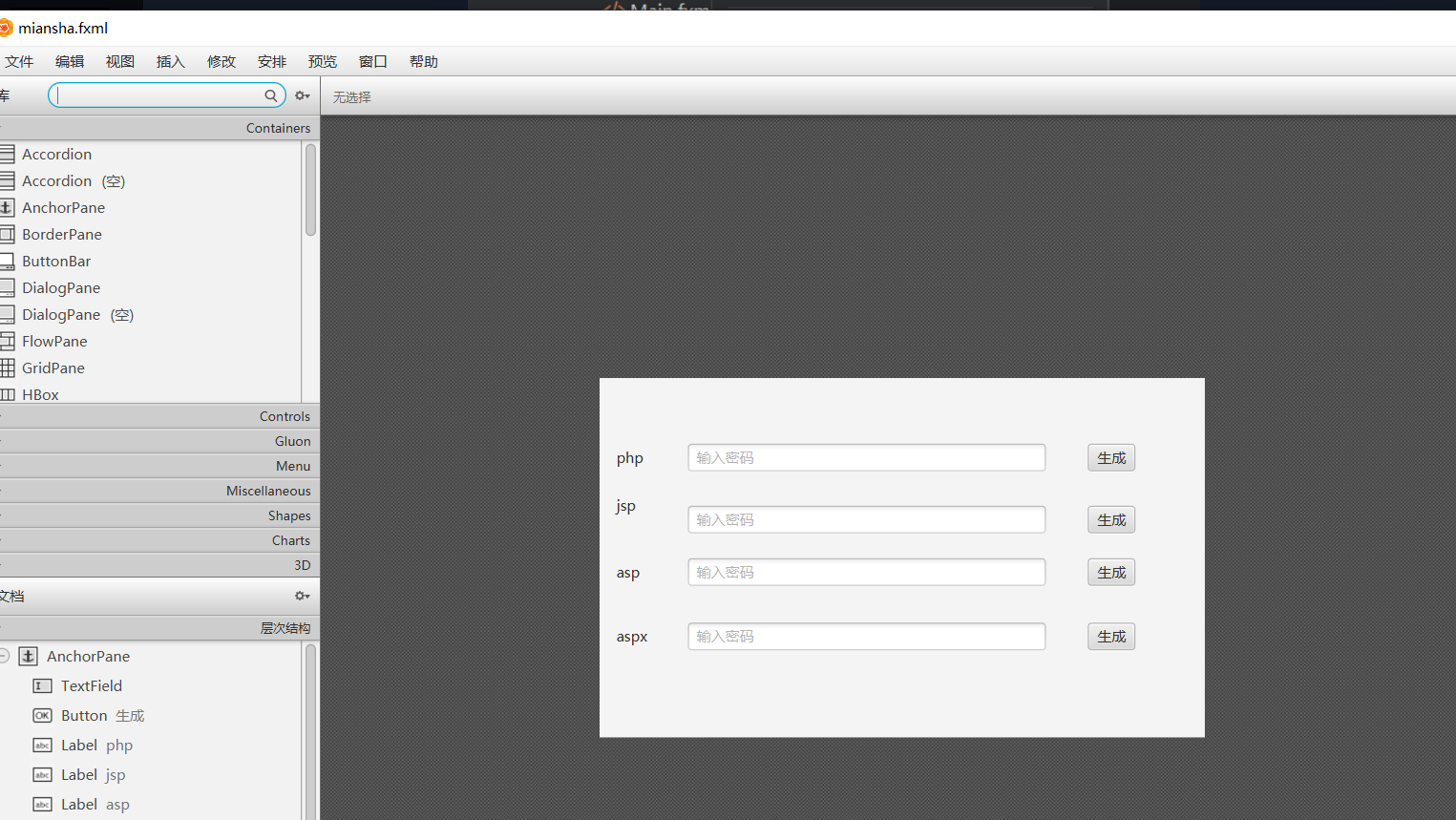Expand the Shapes library section

coord(159,515)
